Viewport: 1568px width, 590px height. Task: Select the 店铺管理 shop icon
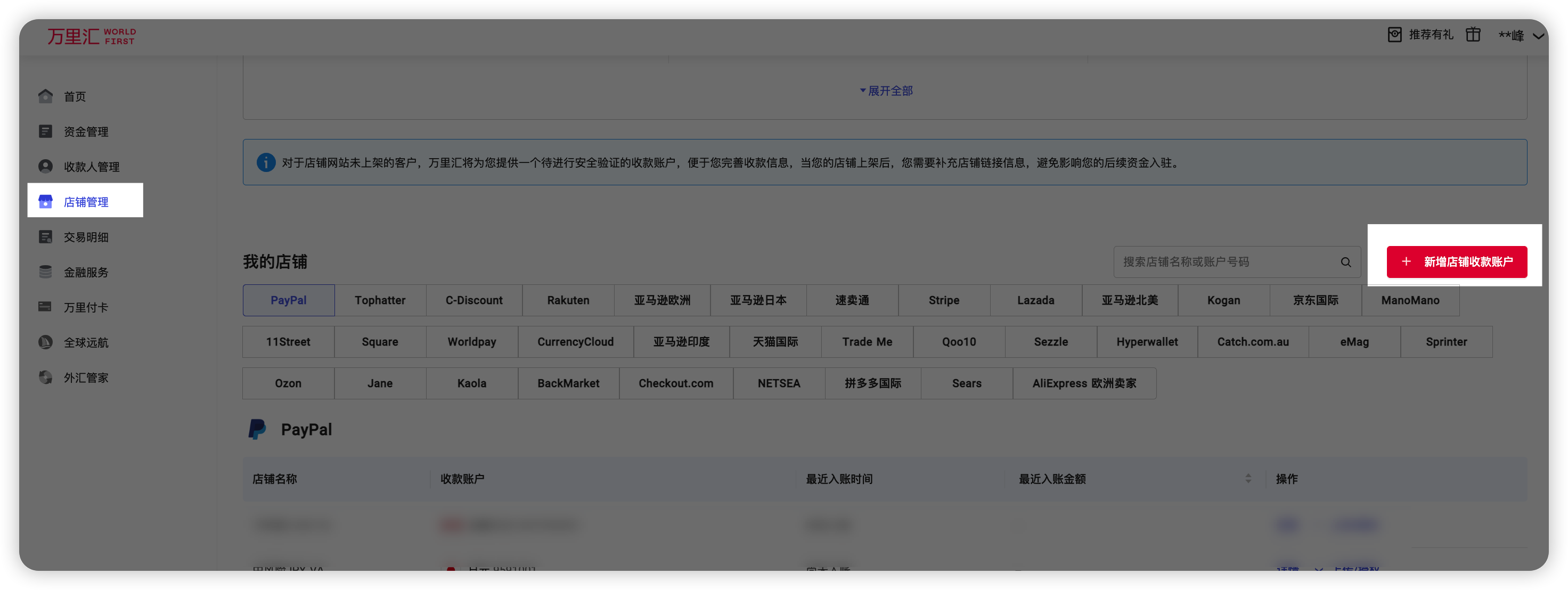[46, 201]
